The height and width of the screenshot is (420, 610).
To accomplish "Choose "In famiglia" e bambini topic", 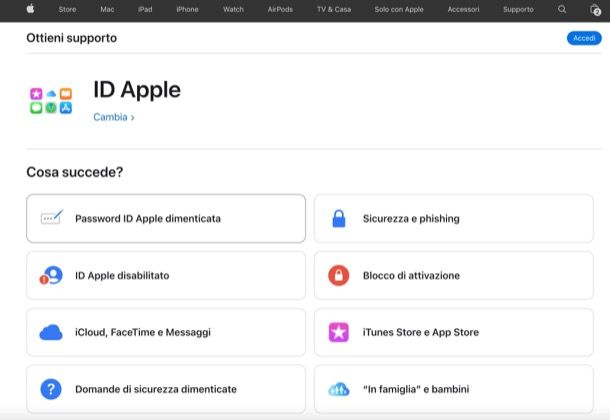I will (454, 389).
